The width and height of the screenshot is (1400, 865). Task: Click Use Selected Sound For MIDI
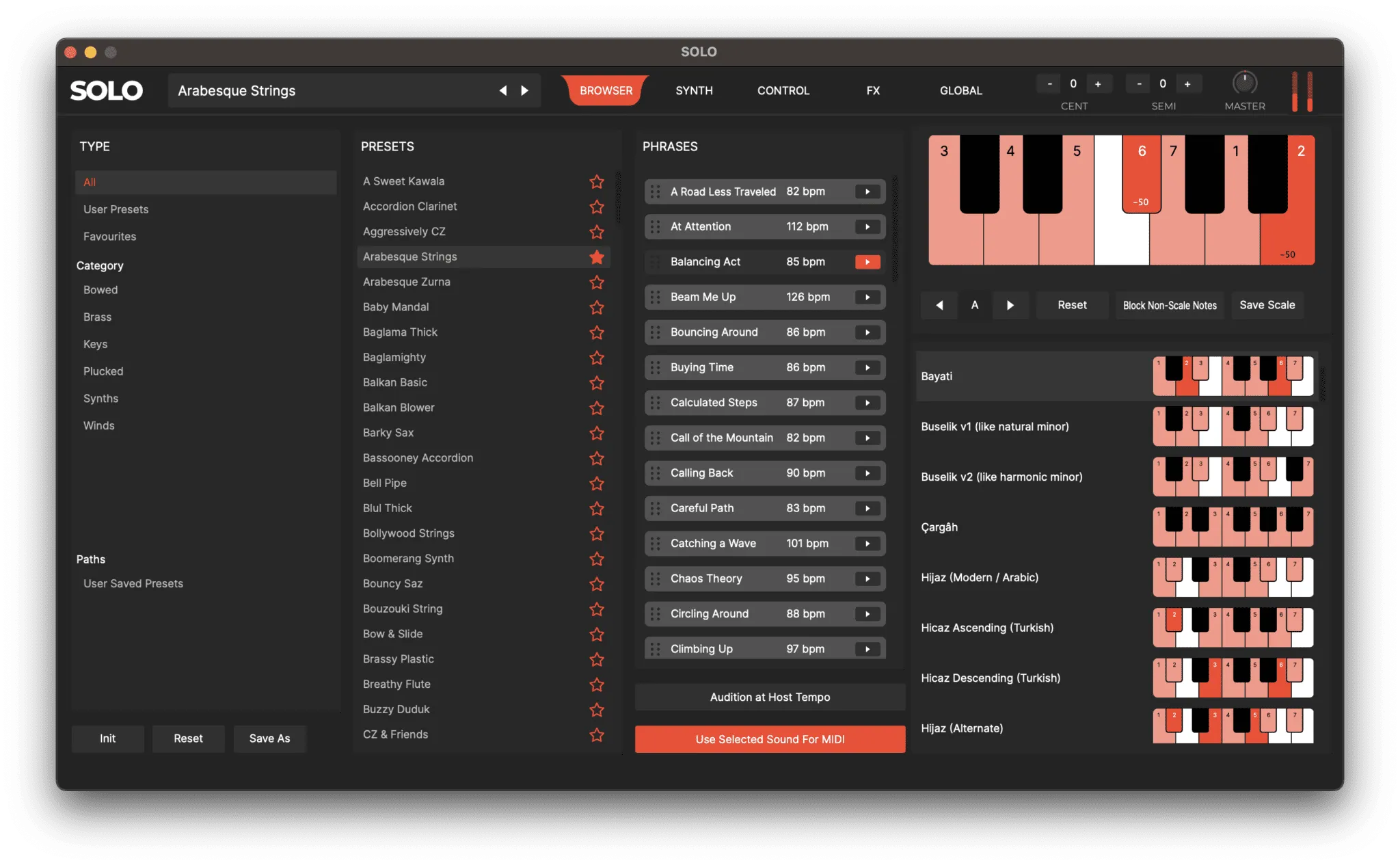[x=770, y=739]
